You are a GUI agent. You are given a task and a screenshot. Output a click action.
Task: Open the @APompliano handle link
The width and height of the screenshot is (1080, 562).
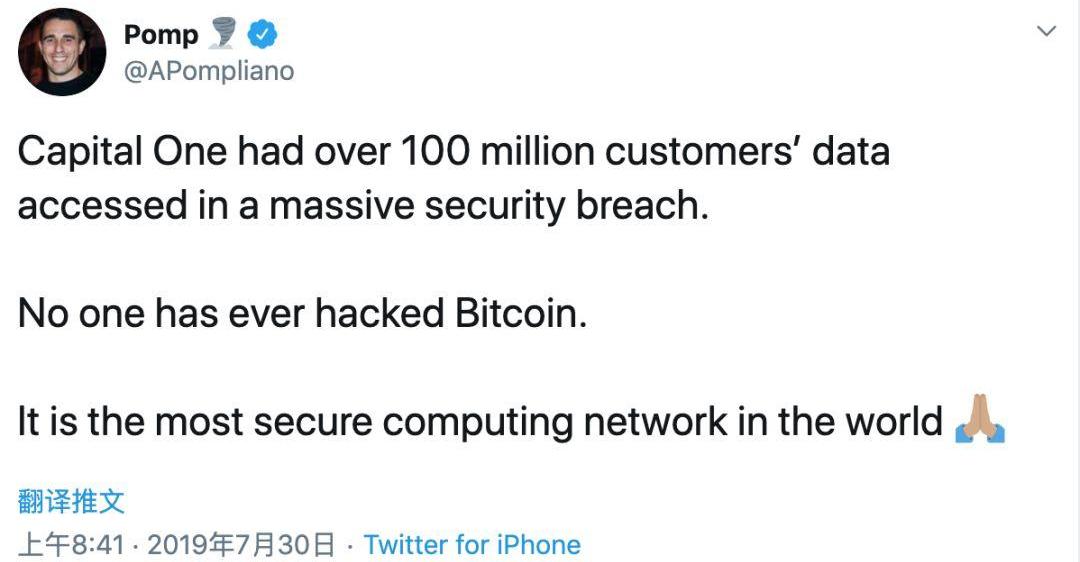point(208,71)
